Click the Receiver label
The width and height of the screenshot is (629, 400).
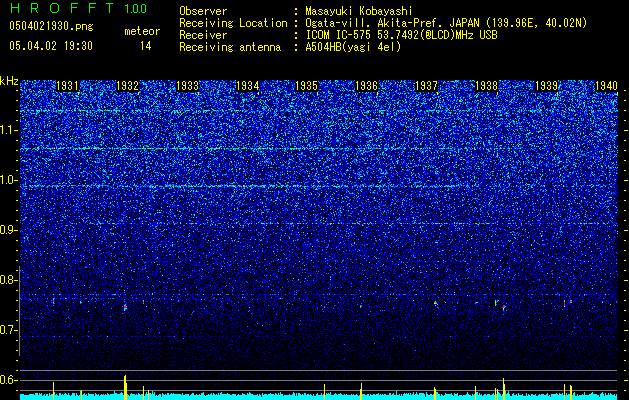(203, 35)
